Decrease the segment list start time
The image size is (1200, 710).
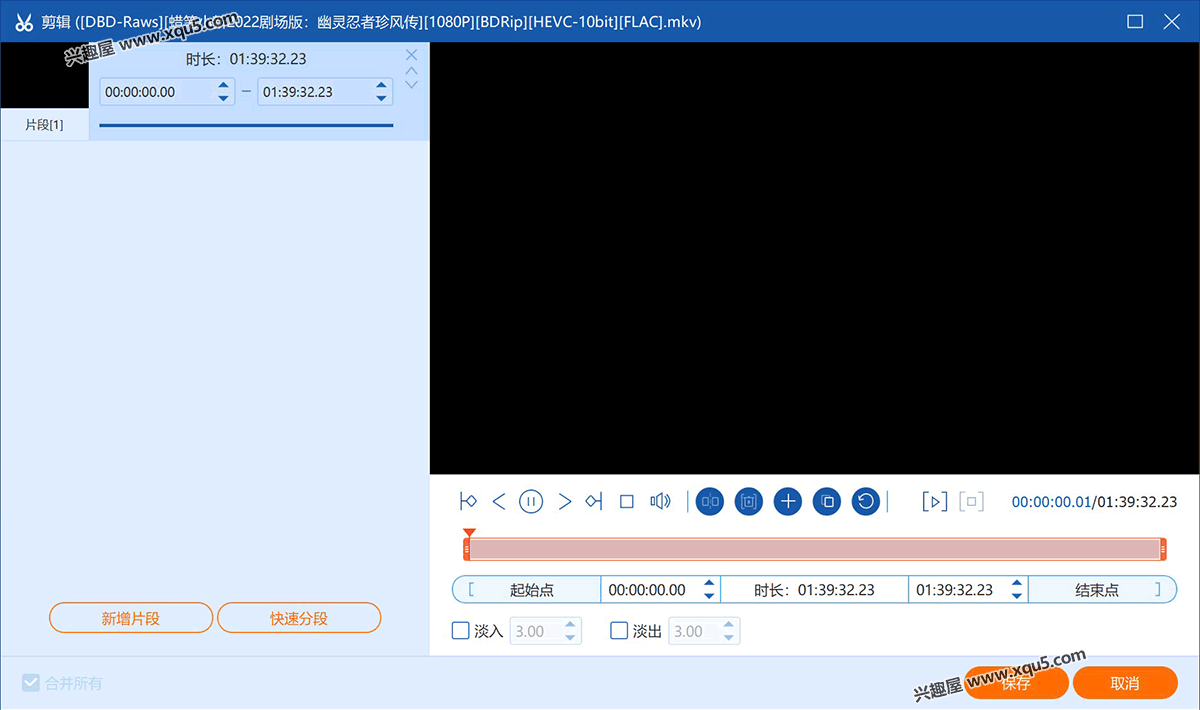click(x=223, y=98)
